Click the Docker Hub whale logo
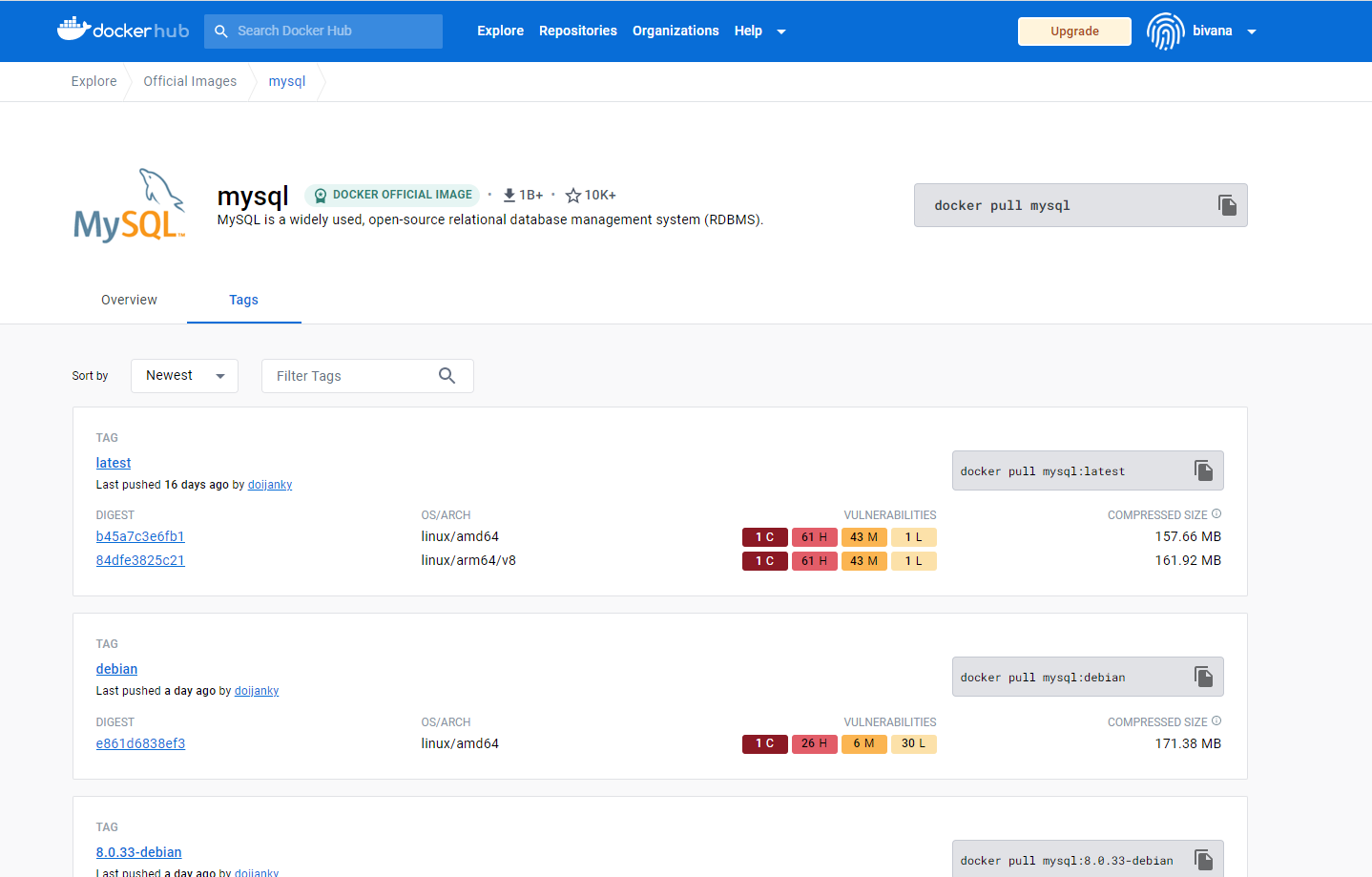 [123, 30]
